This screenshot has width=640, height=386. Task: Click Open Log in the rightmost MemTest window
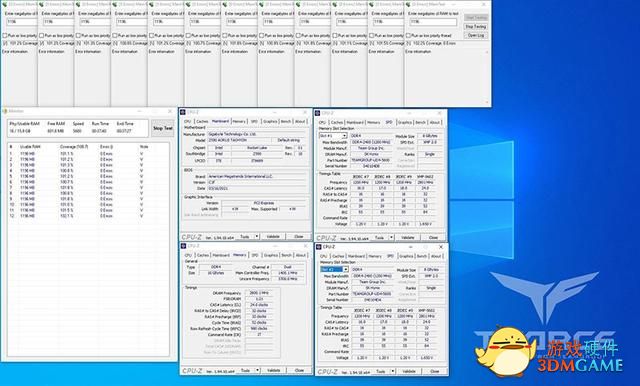point(476,35)
